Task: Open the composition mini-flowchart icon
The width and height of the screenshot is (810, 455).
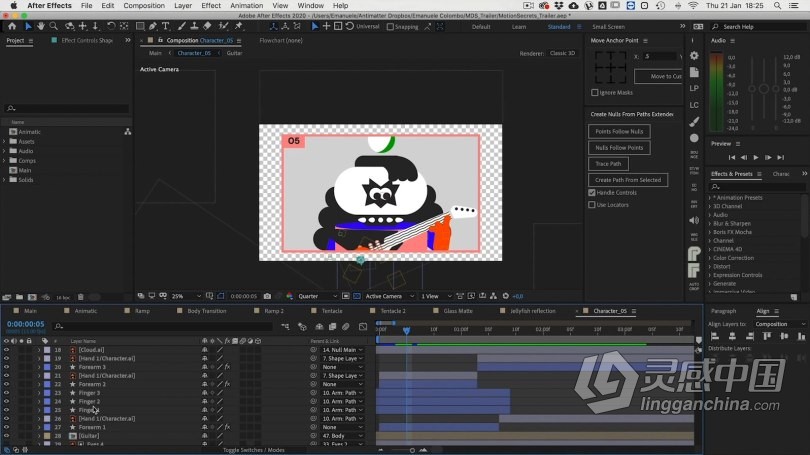Action: coord(286,326)
